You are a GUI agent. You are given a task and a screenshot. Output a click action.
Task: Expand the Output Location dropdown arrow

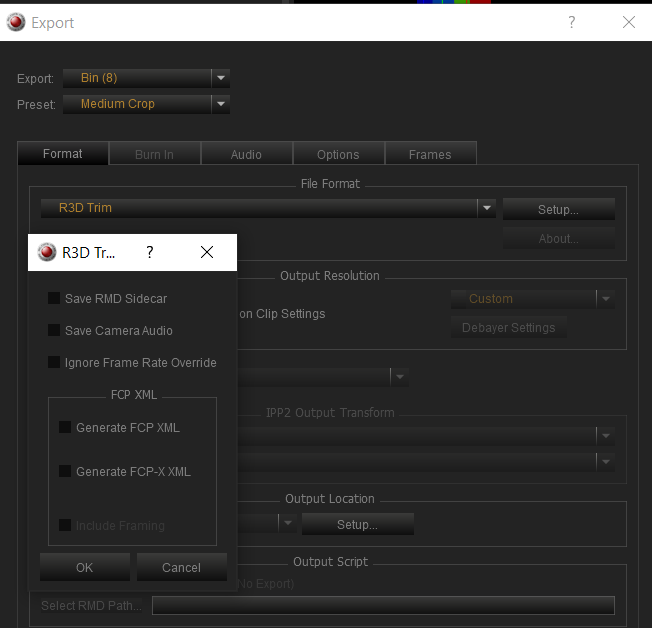coord(288,523)
